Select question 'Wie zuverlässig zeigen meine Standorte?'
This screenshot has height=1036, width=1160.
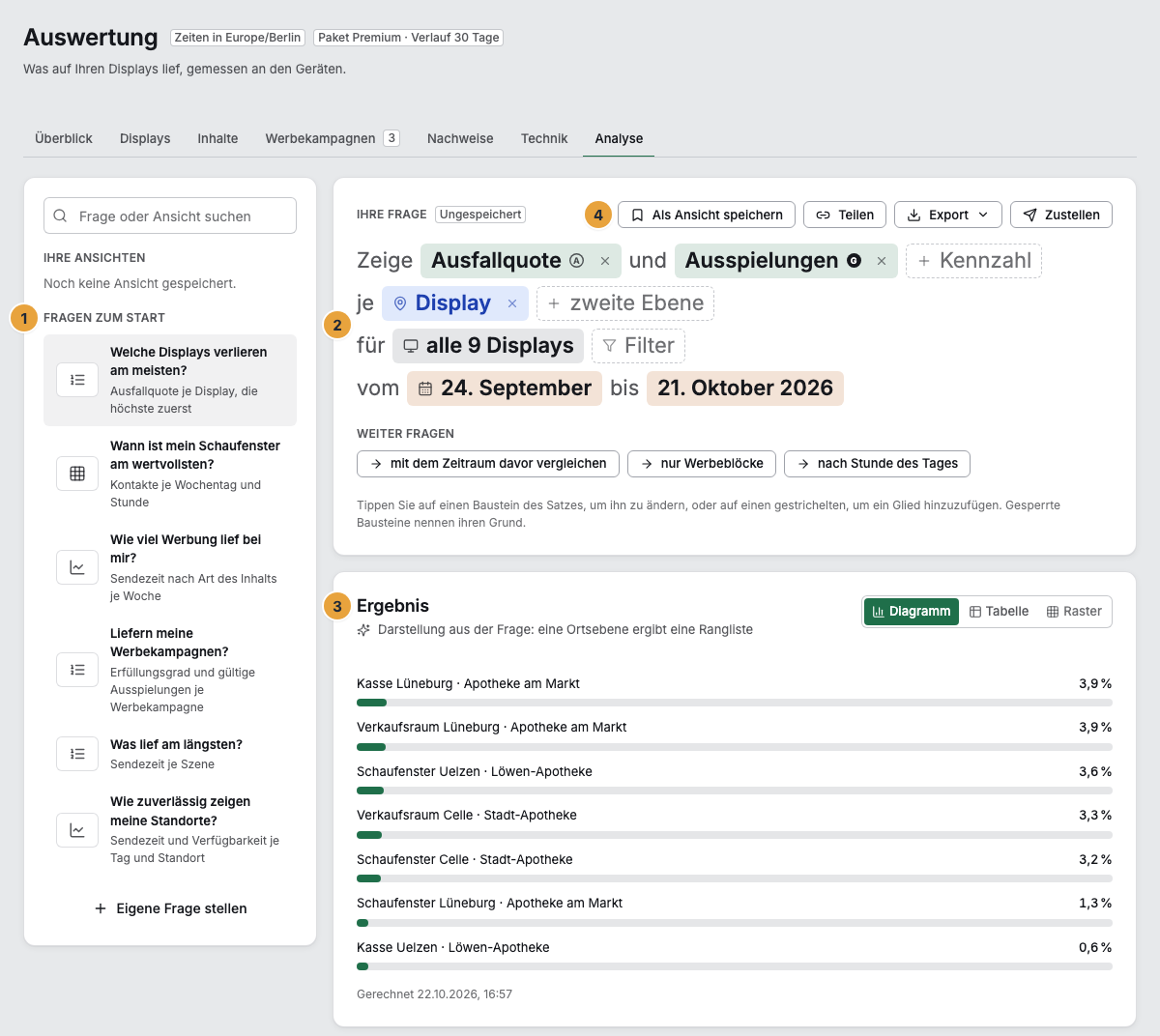(170, 829)
